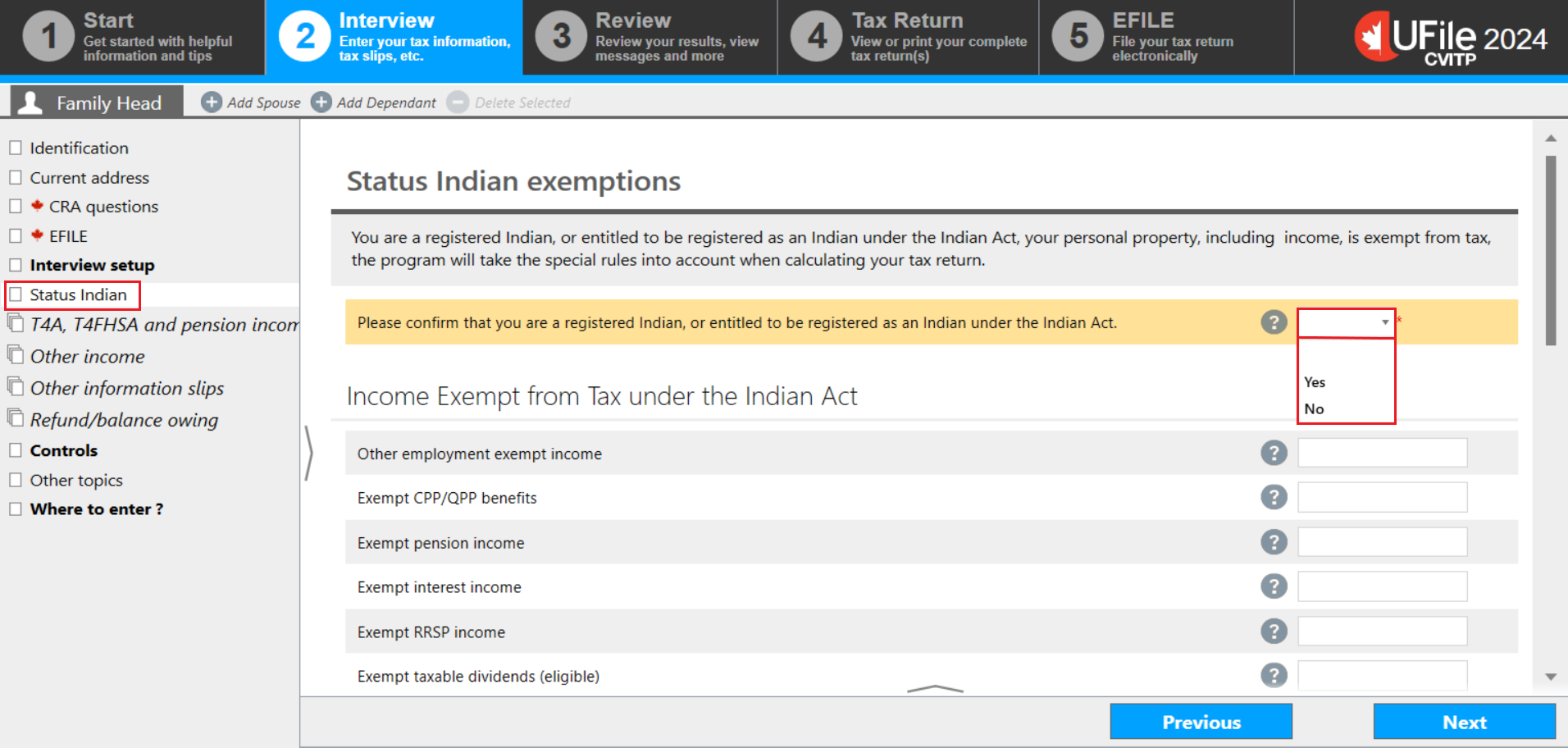Click the Exempt interest income field
This screenshot has height=748, width=1568.
[x=1382, y=586]
